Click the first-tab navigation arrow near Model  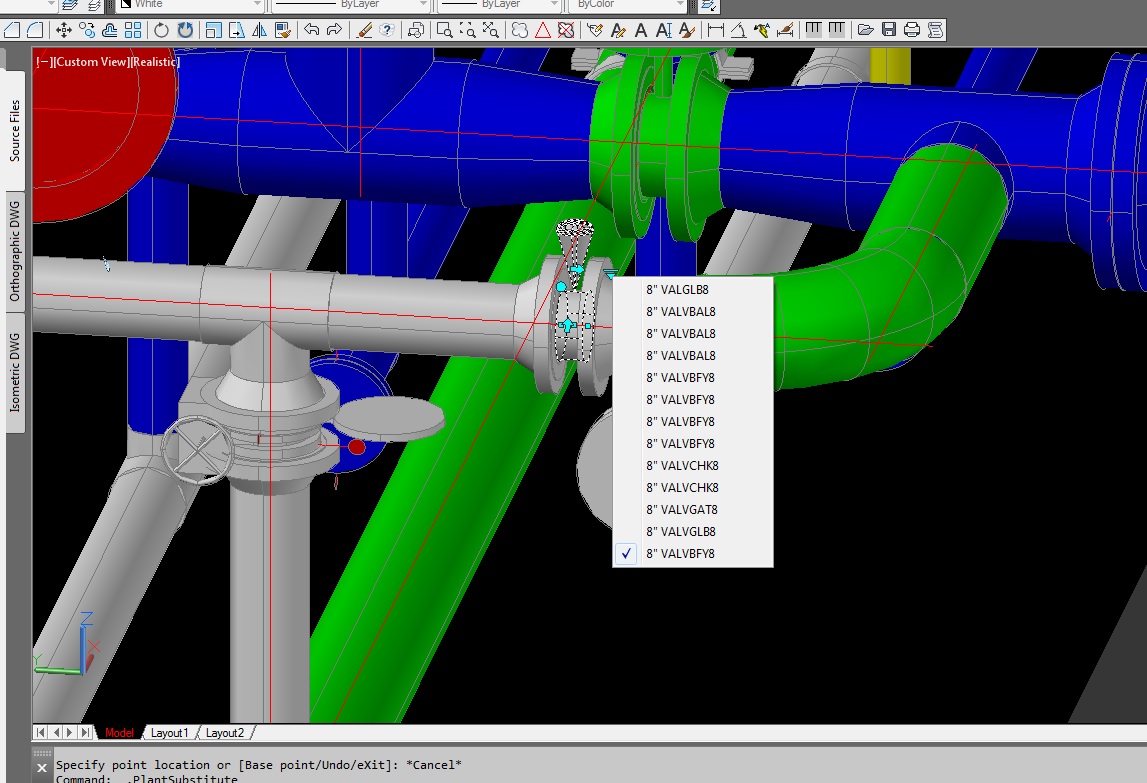click(38, 732)
